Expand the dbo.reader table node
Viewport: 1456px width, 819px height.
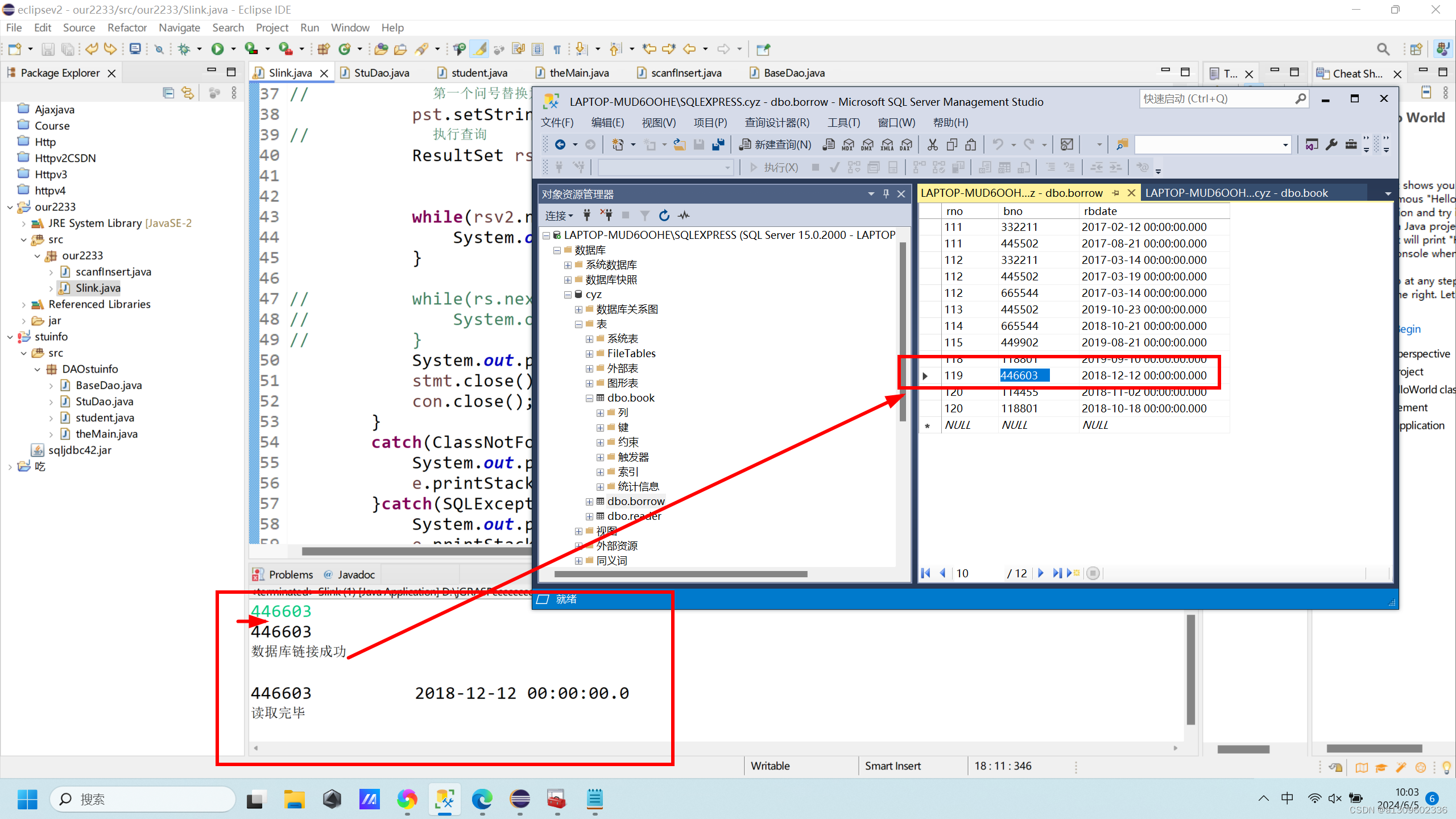pos(589,516)
